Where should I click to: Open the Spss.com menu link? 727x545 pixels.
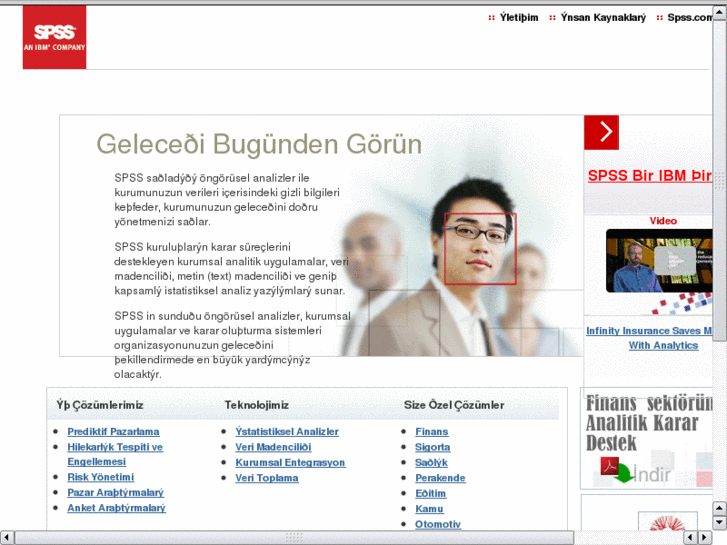[x=689, y=18]
